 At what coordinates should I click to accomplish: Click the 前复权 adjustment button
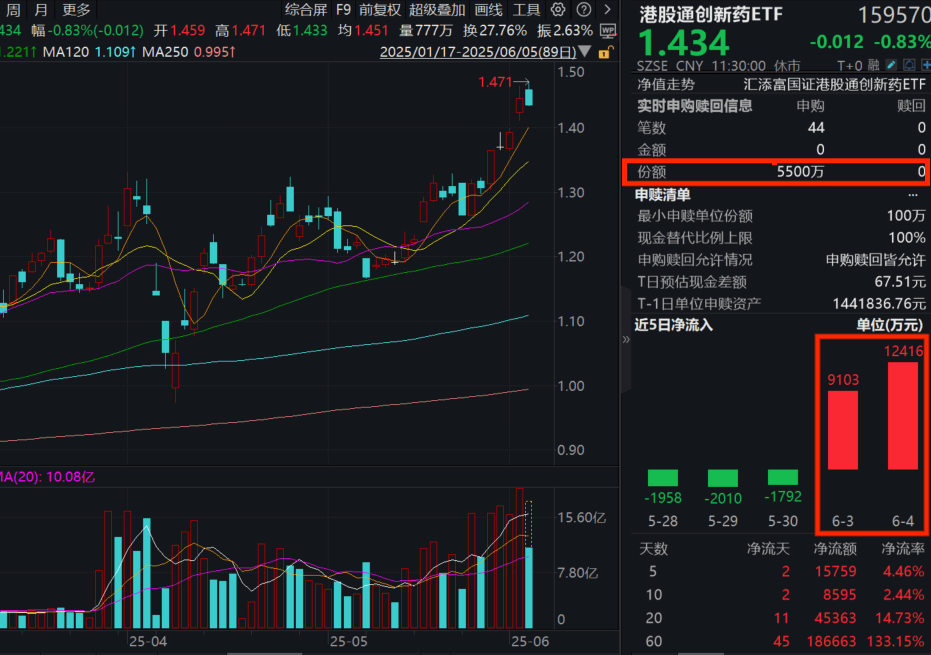(x=380, y=9)
